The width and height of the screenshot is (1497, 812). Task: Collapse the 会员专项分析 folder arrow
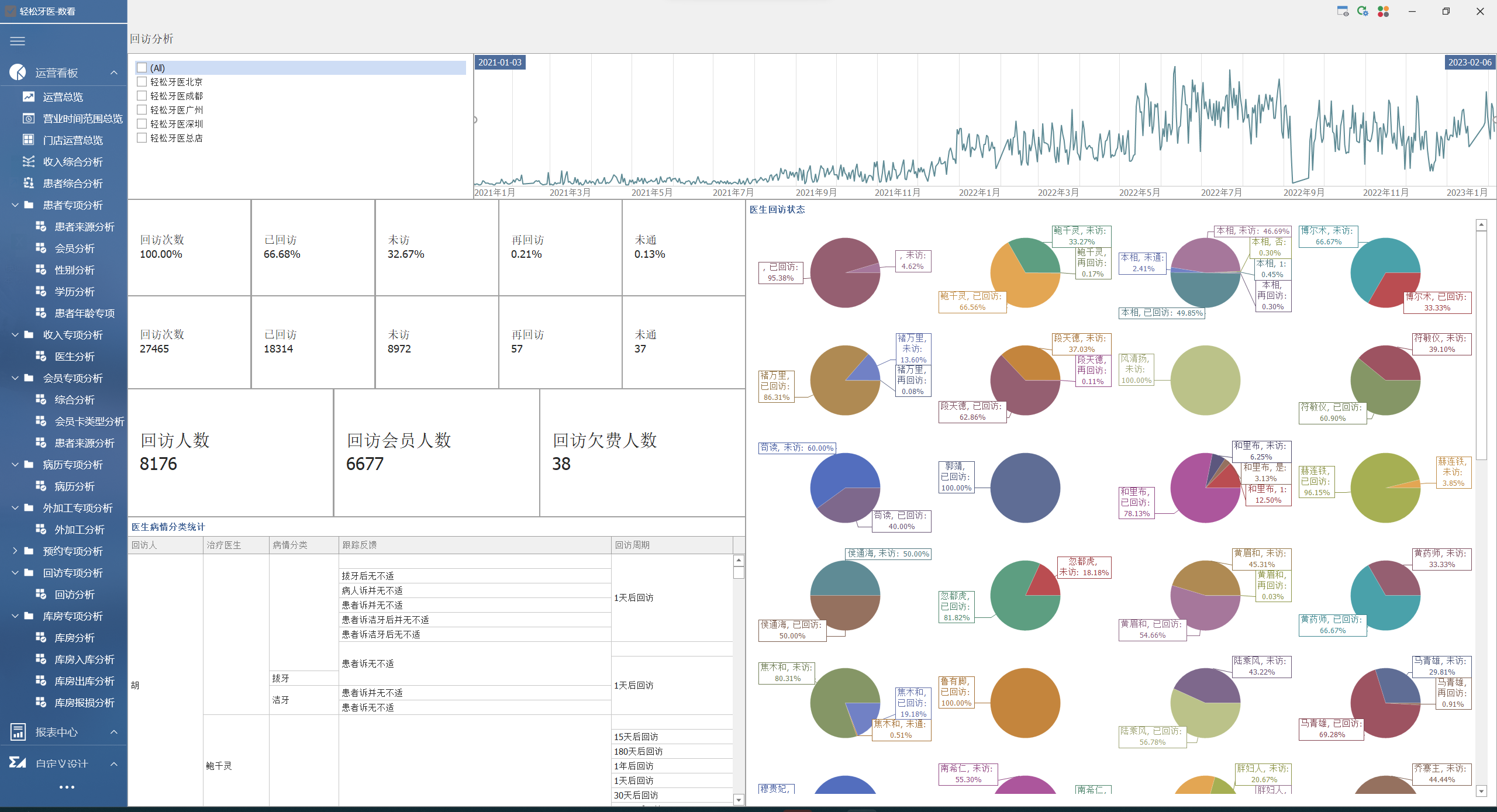[x=15, y=378]
